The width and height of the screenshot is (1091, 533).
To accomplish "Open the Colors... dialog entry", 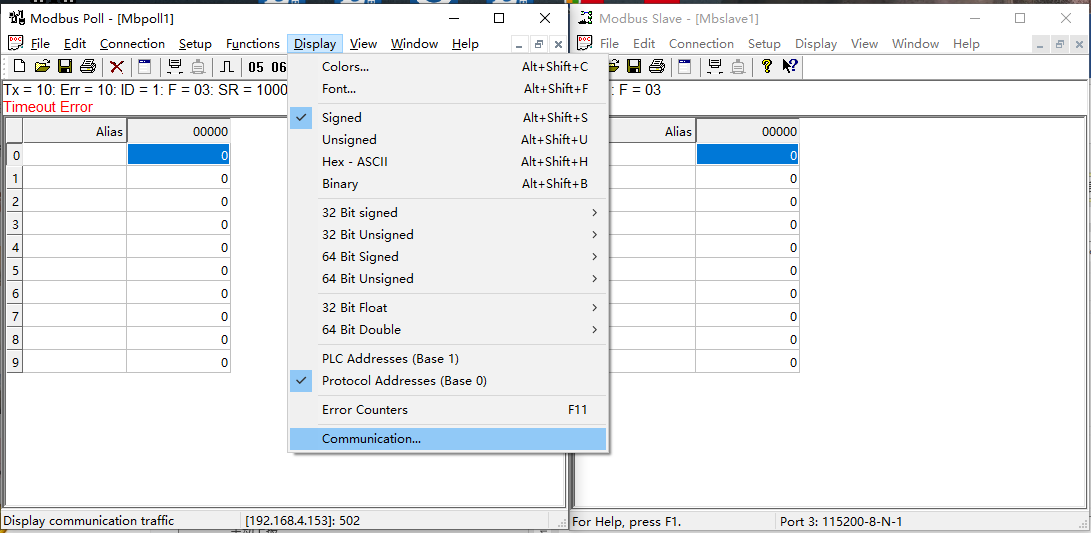I will (345, 67).
